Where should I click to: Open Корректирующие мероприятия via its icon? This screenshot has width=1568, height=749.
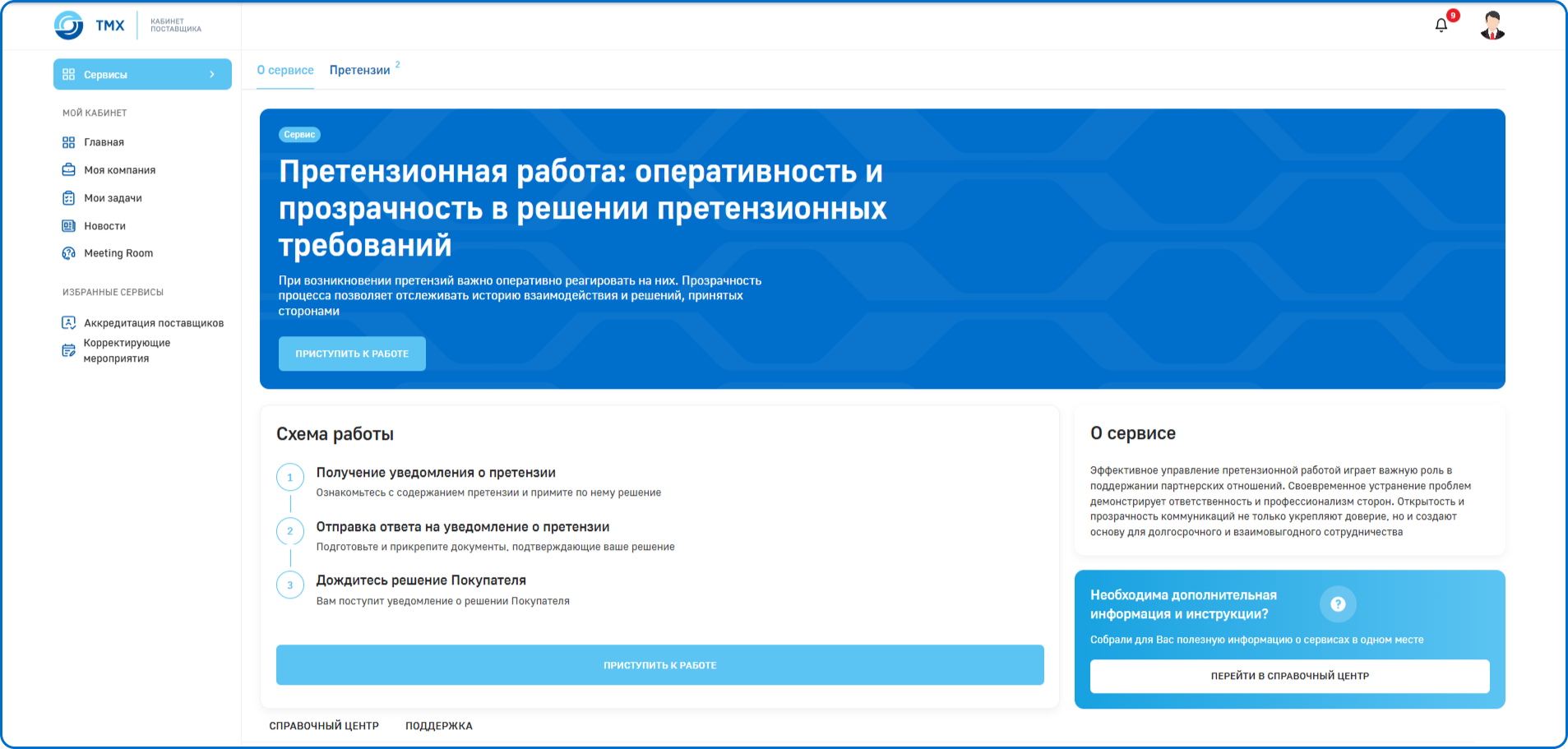69,349
